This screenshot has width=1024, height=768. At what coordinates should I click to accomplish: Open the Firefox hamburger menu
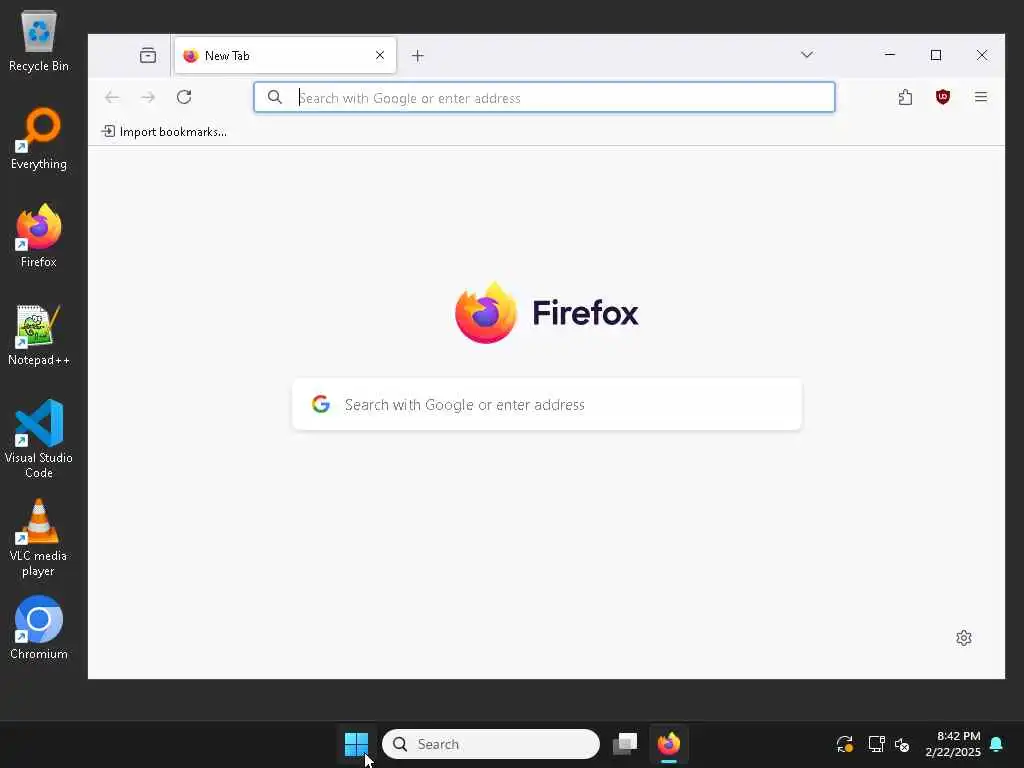coord(981,97)
